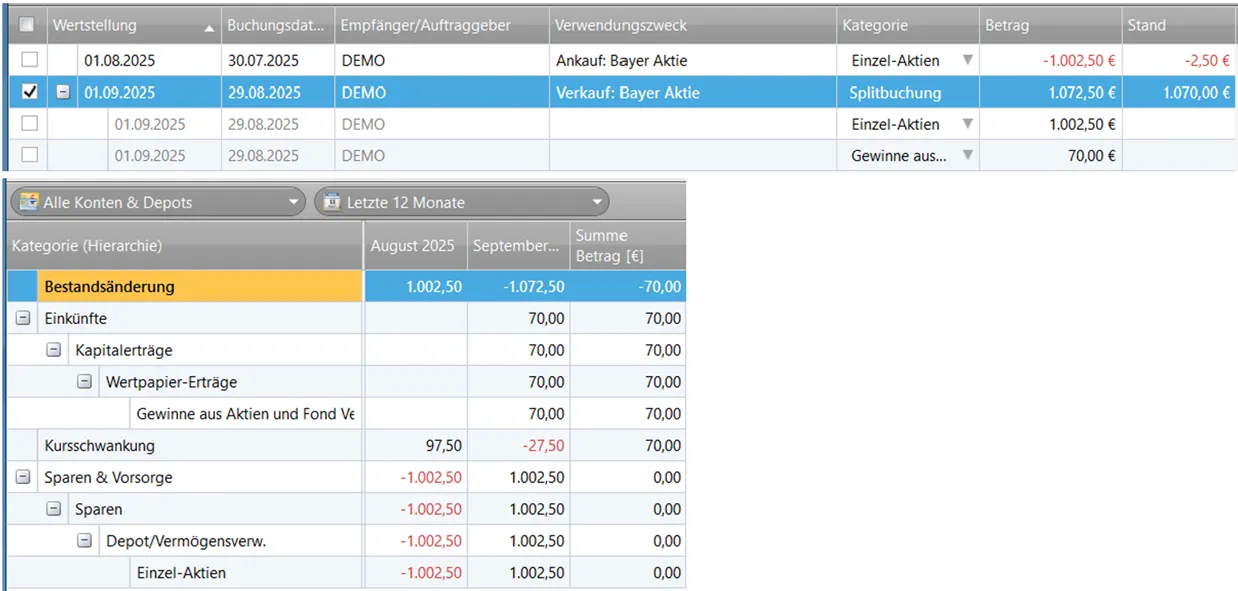
Task: Toggle the select-all checkbox in table header
Action: [28, 25]
